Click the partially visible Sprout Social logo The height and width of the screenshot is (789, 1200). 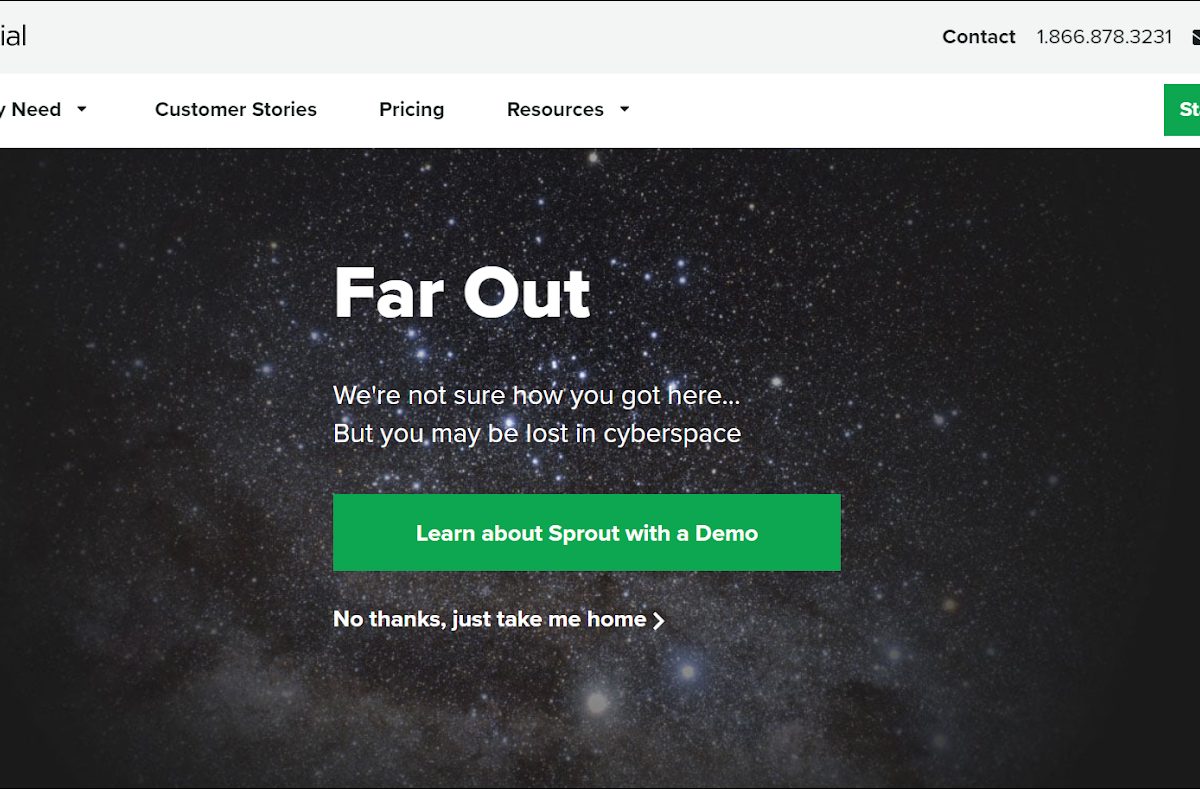coord(13,37)
